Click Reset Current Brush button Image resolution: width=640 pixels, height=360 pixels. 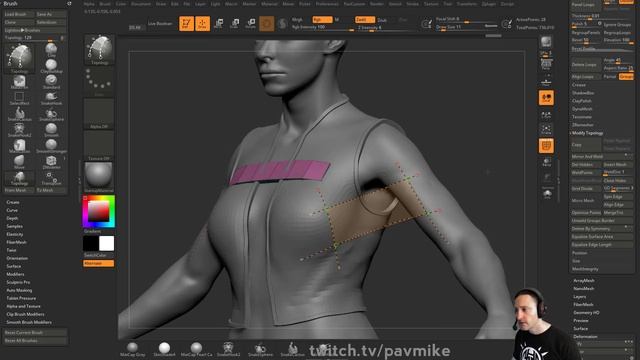[x=35, y=333]
